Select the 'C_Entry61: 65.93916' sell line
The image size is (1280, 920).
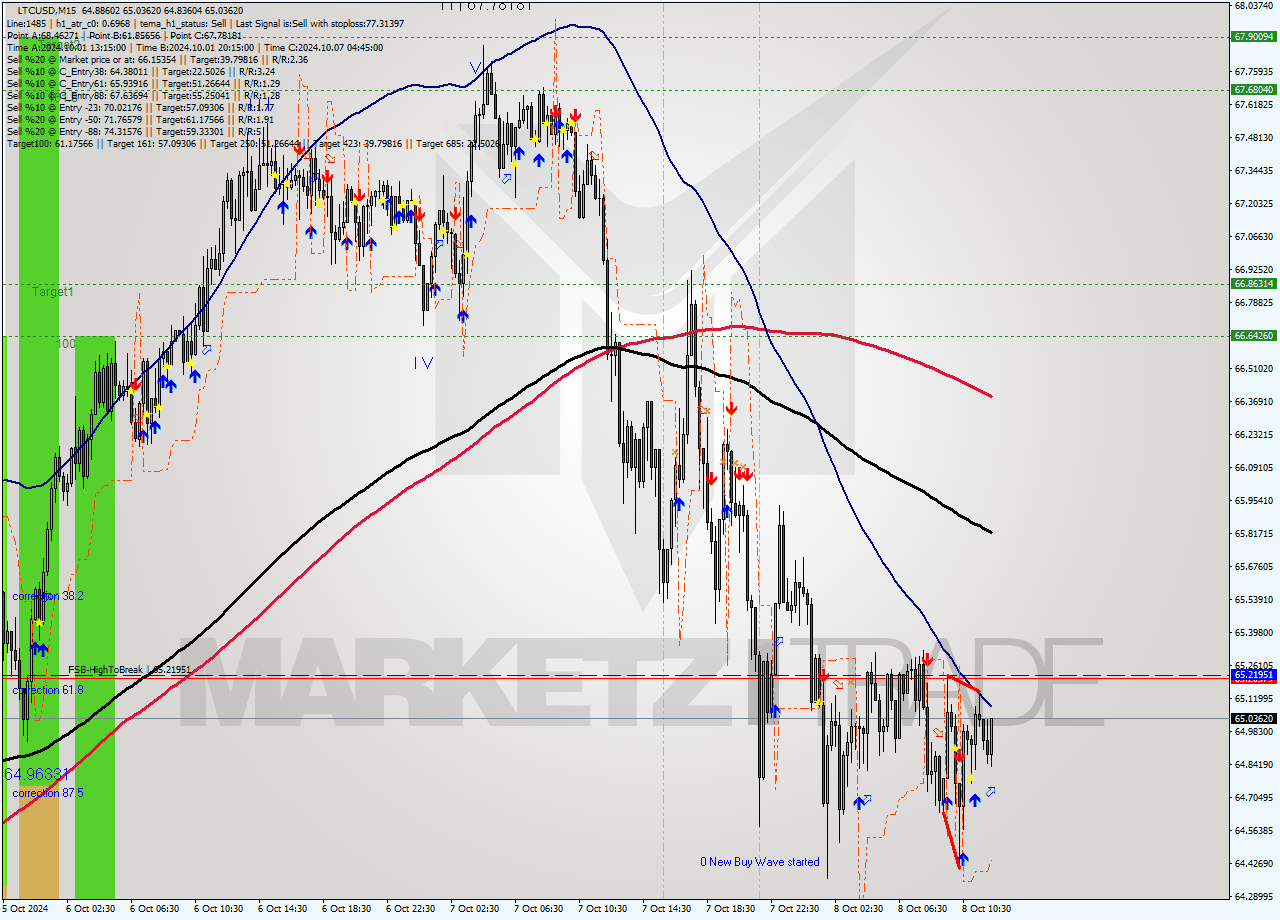143,83
